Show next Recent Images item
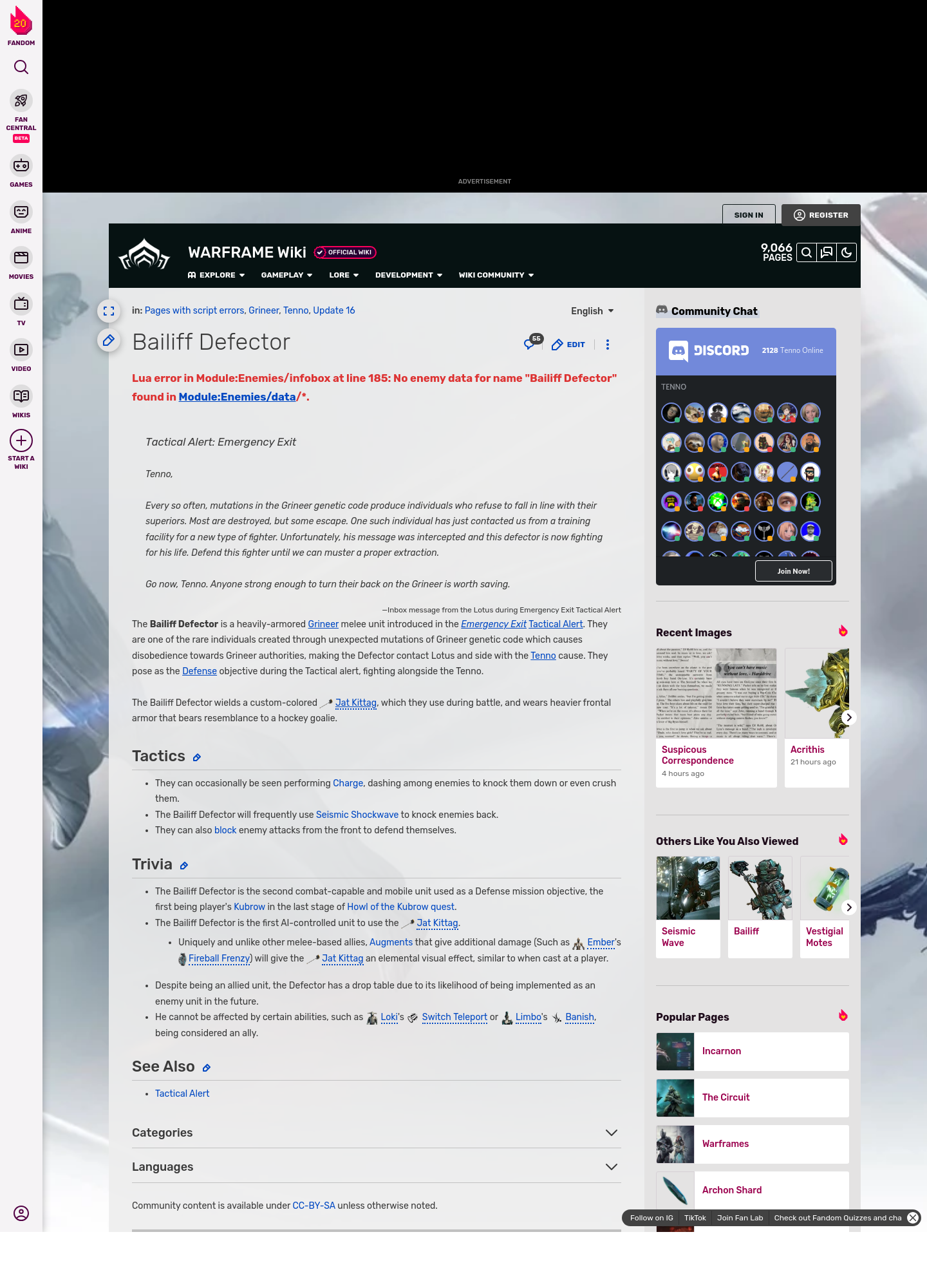Image resolution: width=927 pixels, height=1288 pixels. tap(849, 717)
